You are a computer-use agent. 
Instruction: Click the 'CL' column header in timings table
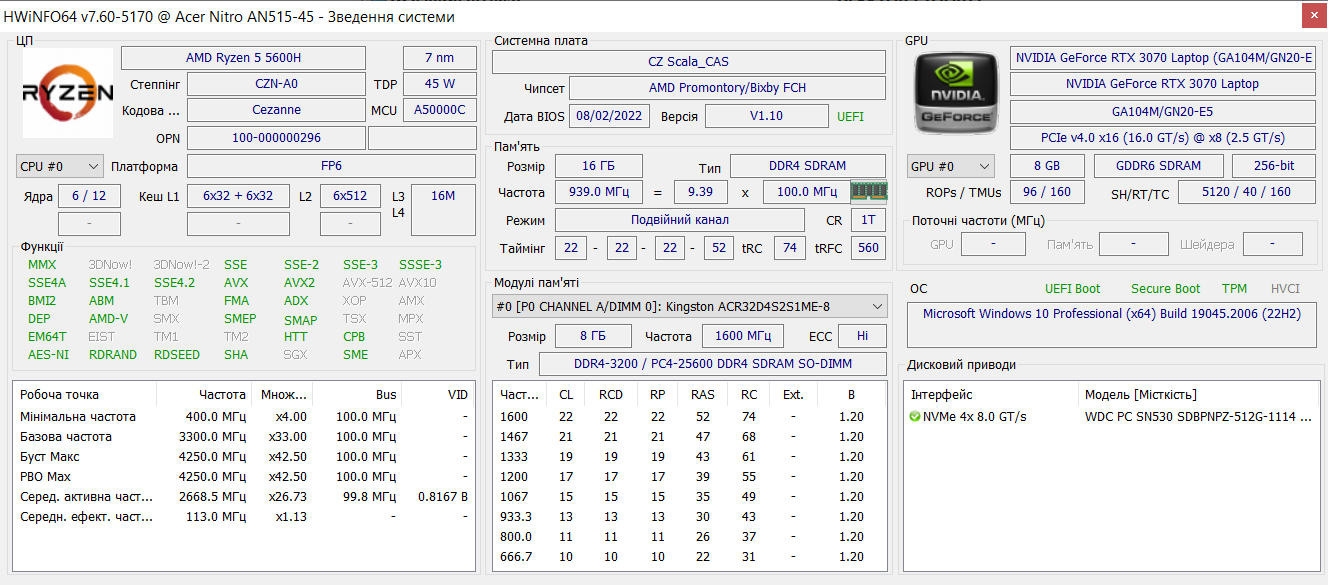[566, 394]
